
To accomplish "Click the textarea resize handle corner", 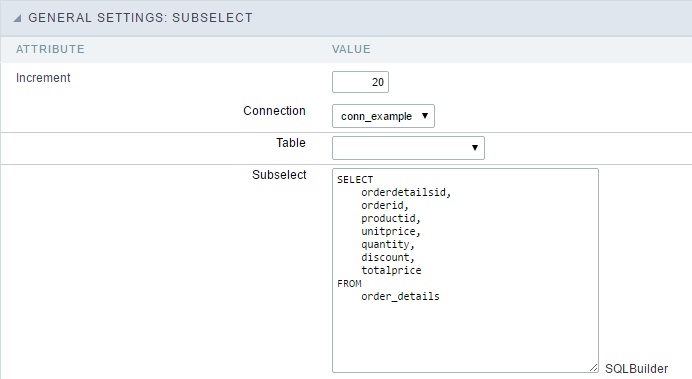I will [x=594, y=368].
